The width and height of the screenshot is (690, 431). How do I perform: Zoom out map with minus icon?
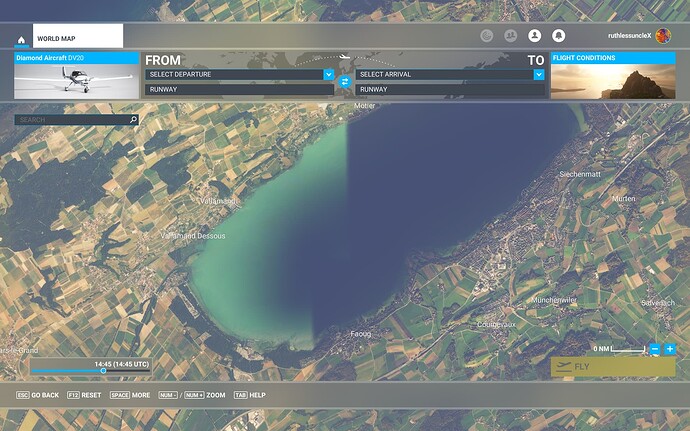point(655,349)
